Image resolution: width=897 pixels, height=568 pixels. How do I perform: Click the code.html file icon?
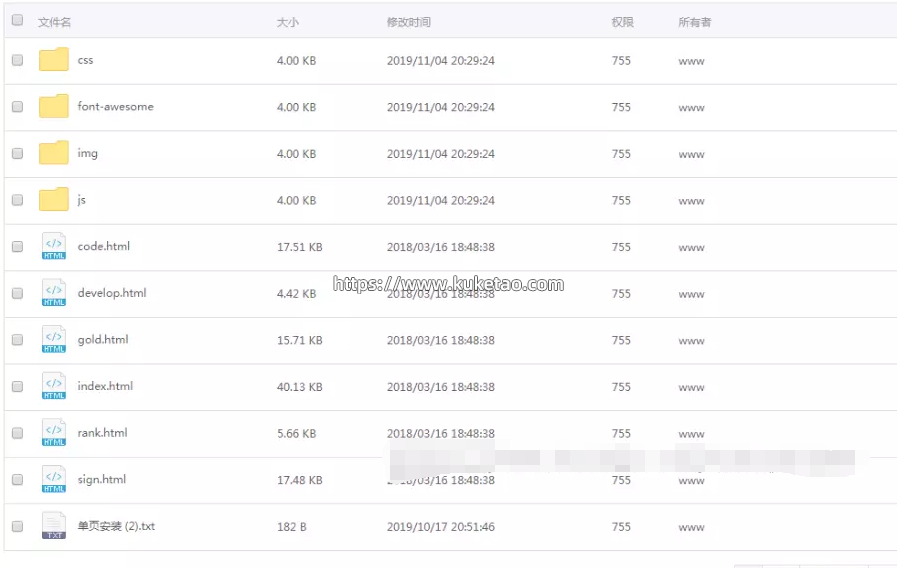[54, 246]
